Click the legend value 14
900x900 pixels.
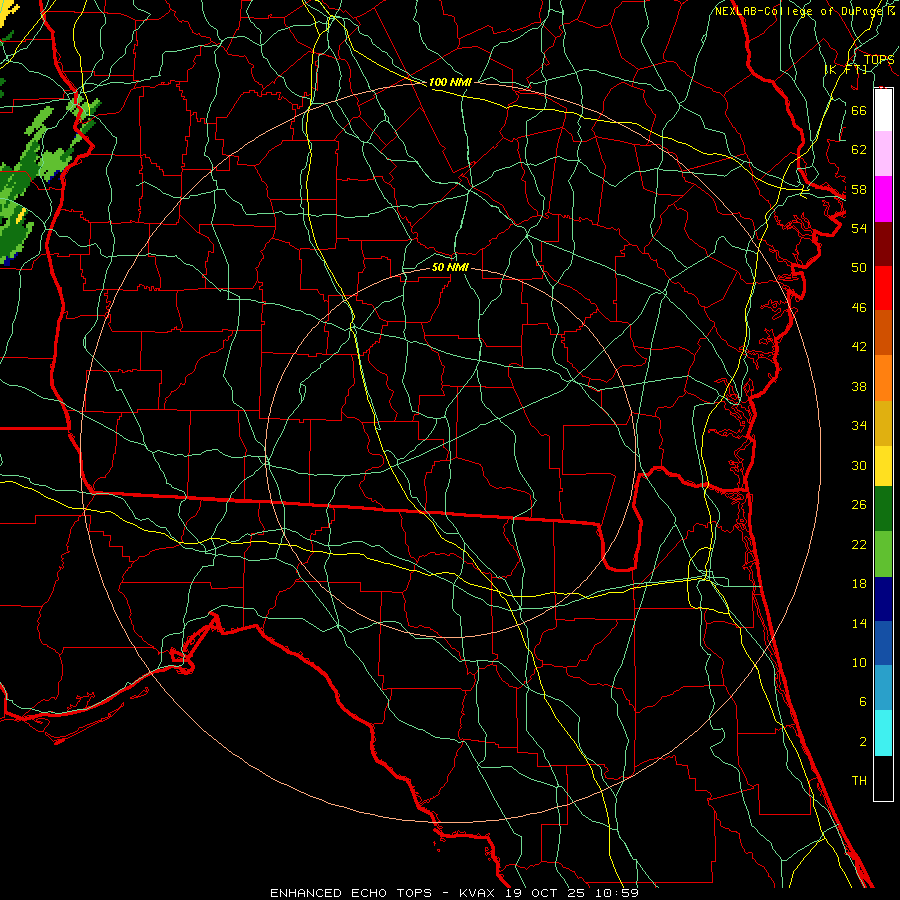click(x=859, y=623)
